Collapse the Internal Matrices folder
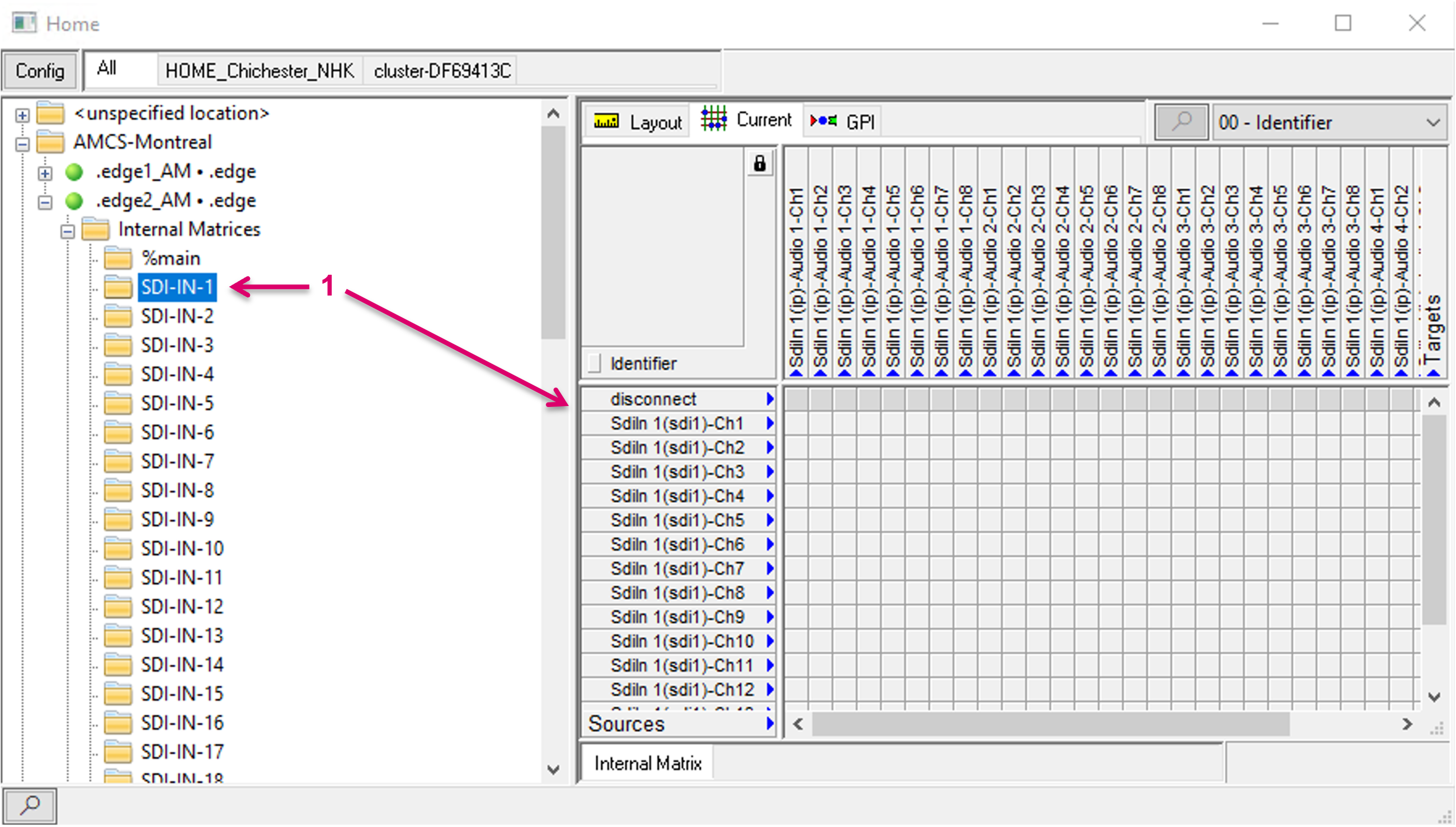Screen dimensions: 1456x827 [x=67, y=231]
